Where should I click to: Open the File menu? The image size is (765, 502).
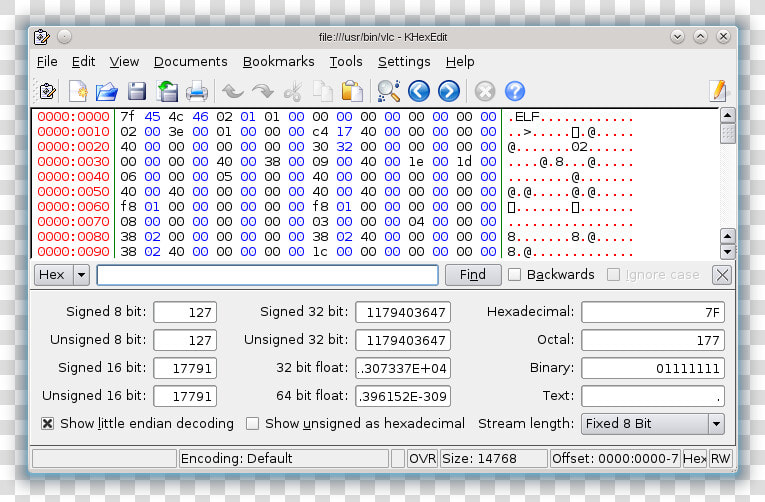pyautogui.click(x=47, y=62)
